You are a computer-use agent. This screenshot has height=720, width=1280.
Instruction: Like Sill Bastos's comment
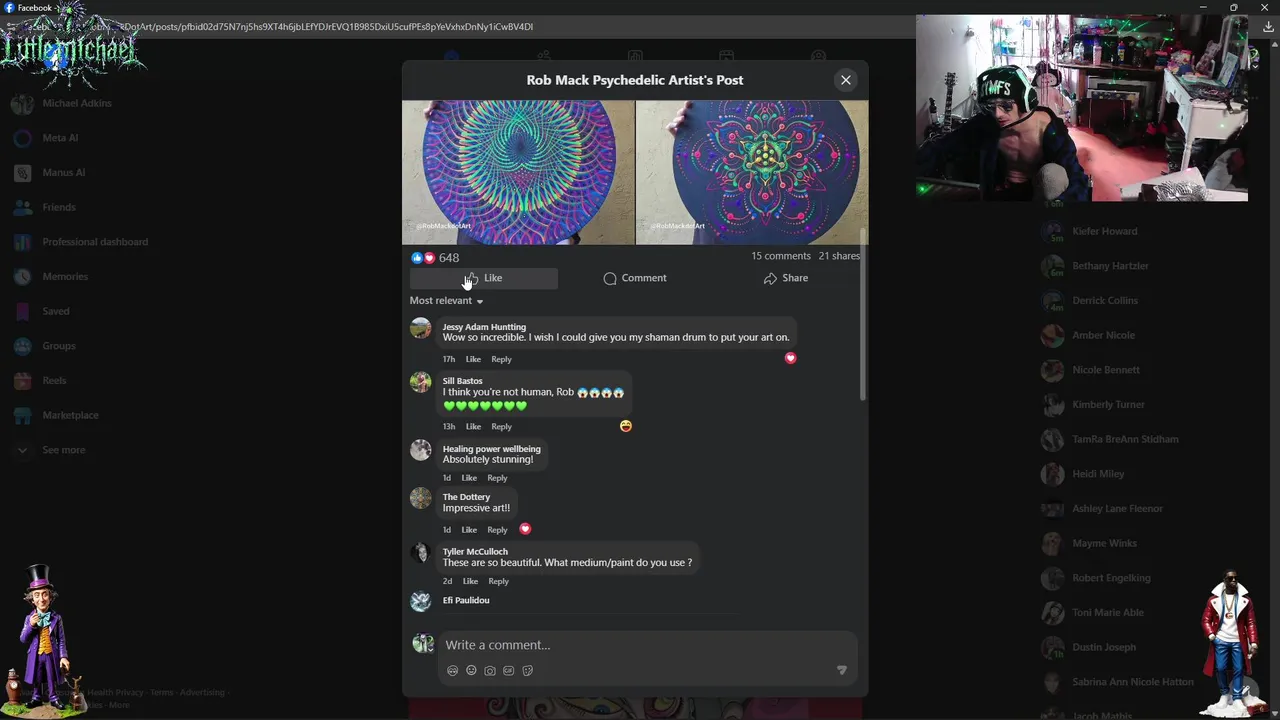[473, 427]
